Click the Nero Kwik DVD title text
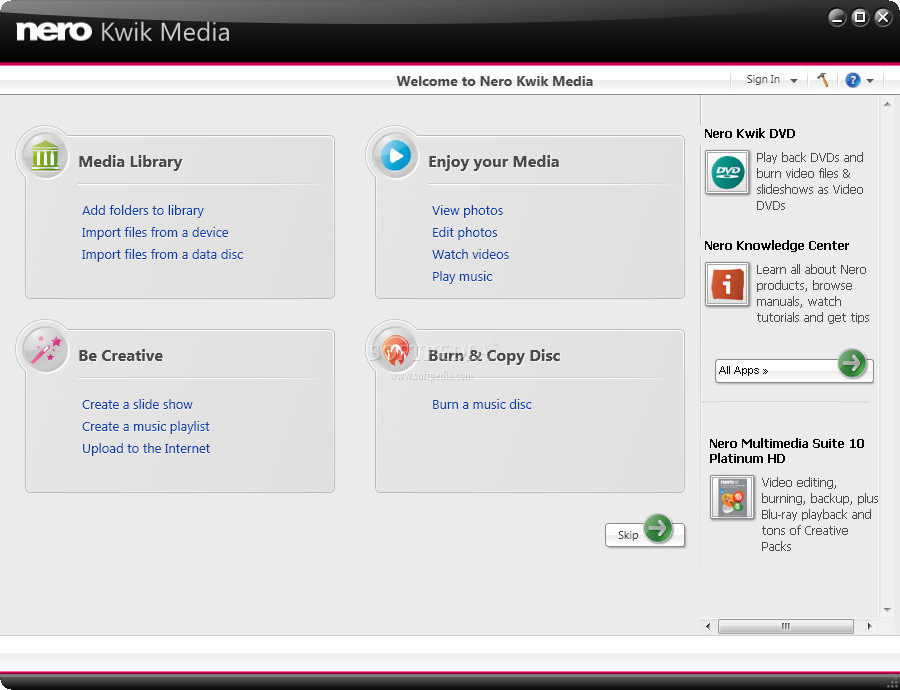Screen dimensions: 900x690 coord(750,133)
